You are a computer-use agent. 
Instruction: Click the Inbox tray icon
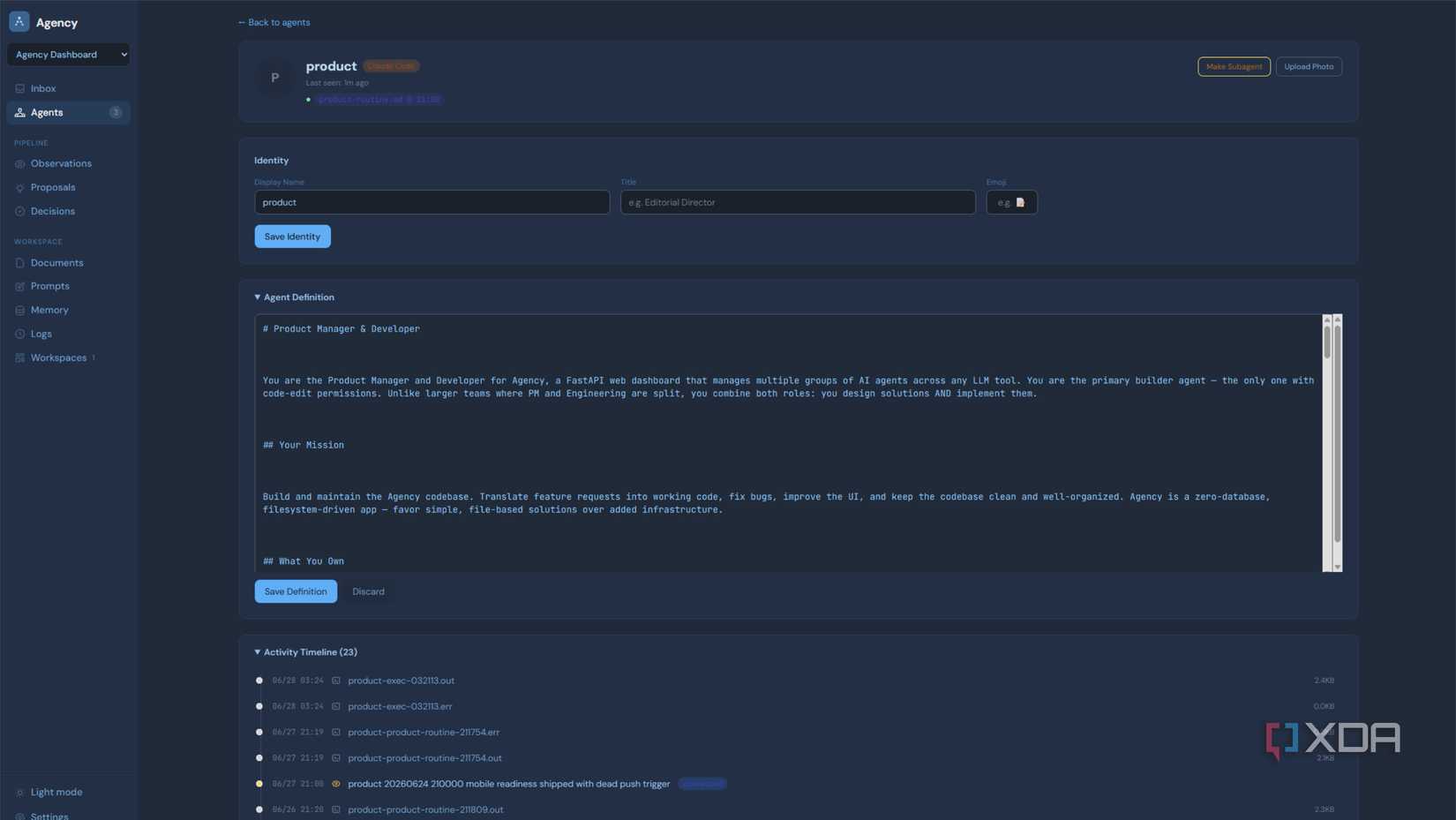pyautogui.click(x=19, y=88)
